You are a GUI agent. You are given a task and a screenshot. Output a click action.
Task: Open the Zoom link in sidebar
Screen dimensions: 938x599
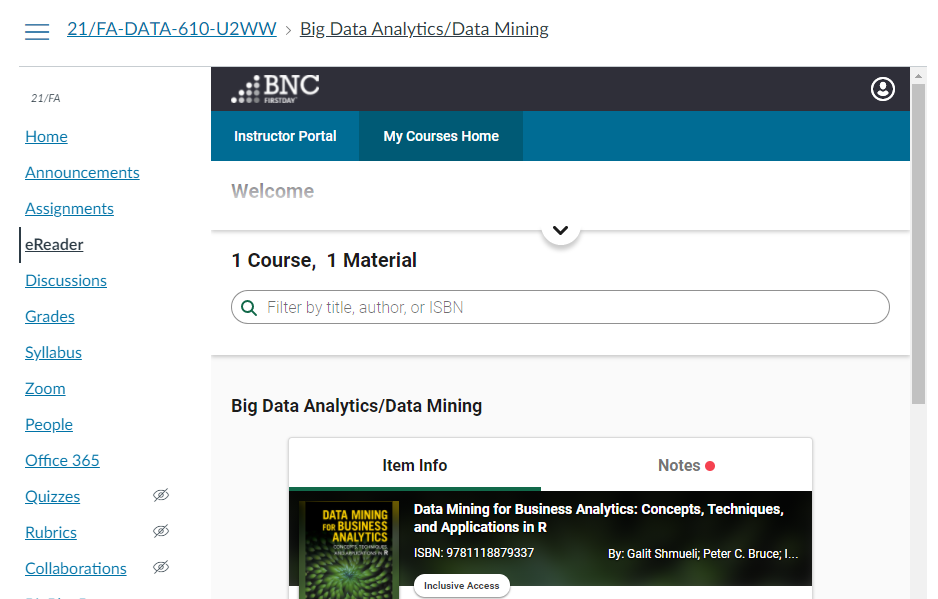point(45,388)
